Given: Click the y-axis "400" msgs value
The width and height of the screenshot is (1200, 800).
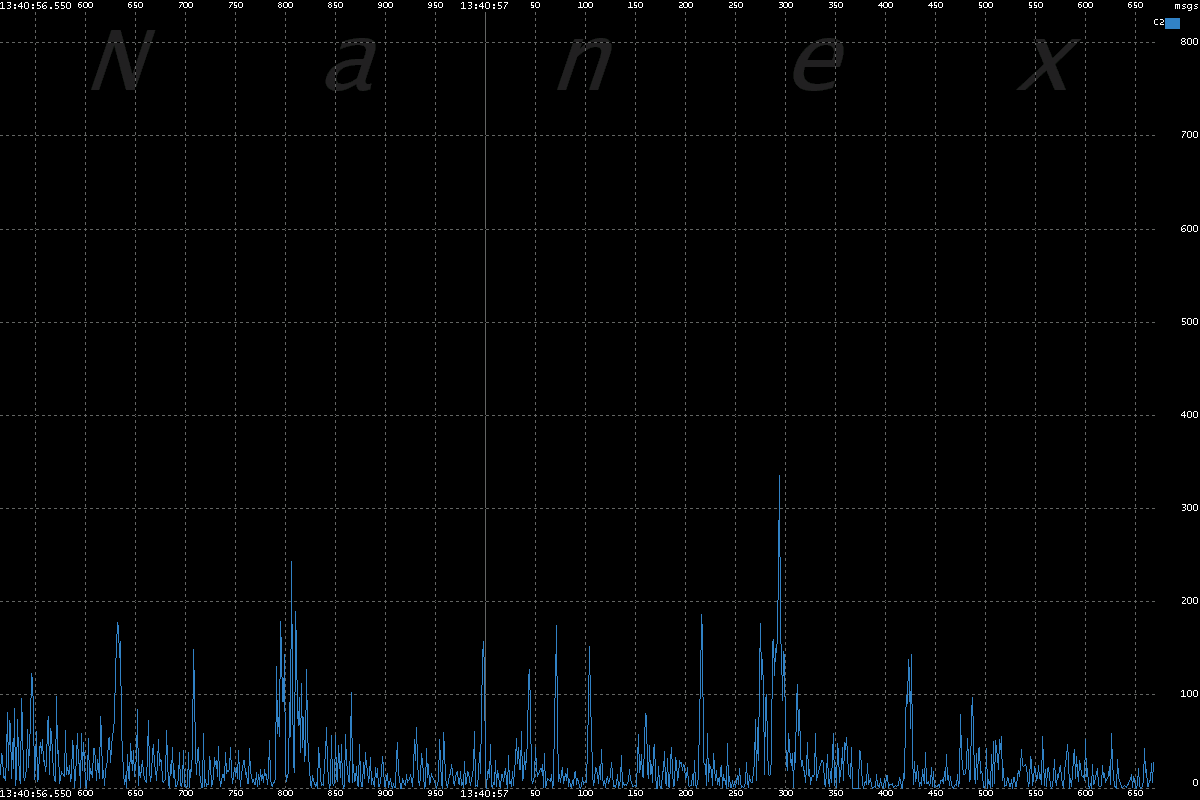Looking at the screenshot, I should click(1189, 415).
